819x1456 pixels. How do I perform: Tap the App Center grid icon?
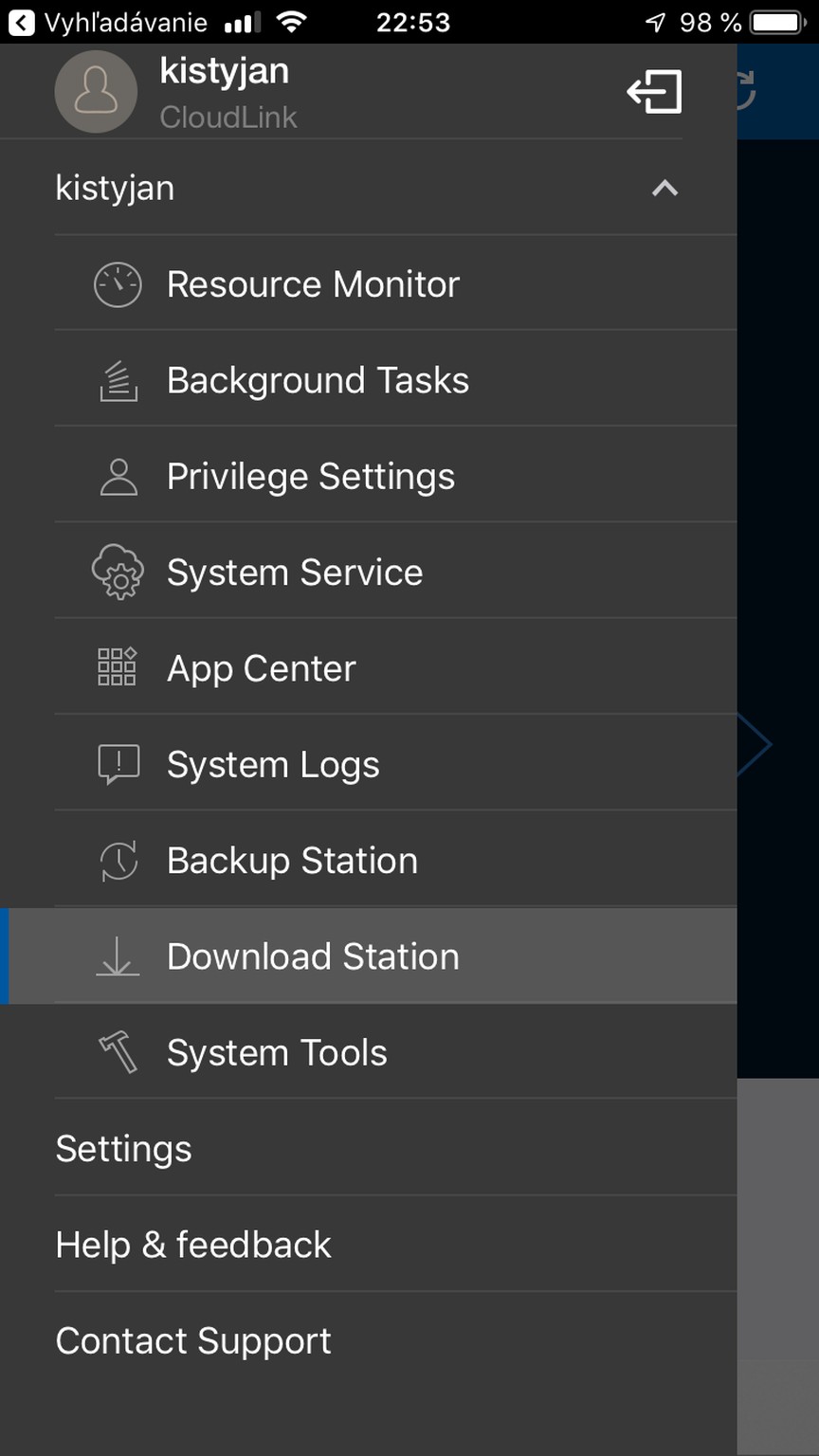(x=118, y=668)
